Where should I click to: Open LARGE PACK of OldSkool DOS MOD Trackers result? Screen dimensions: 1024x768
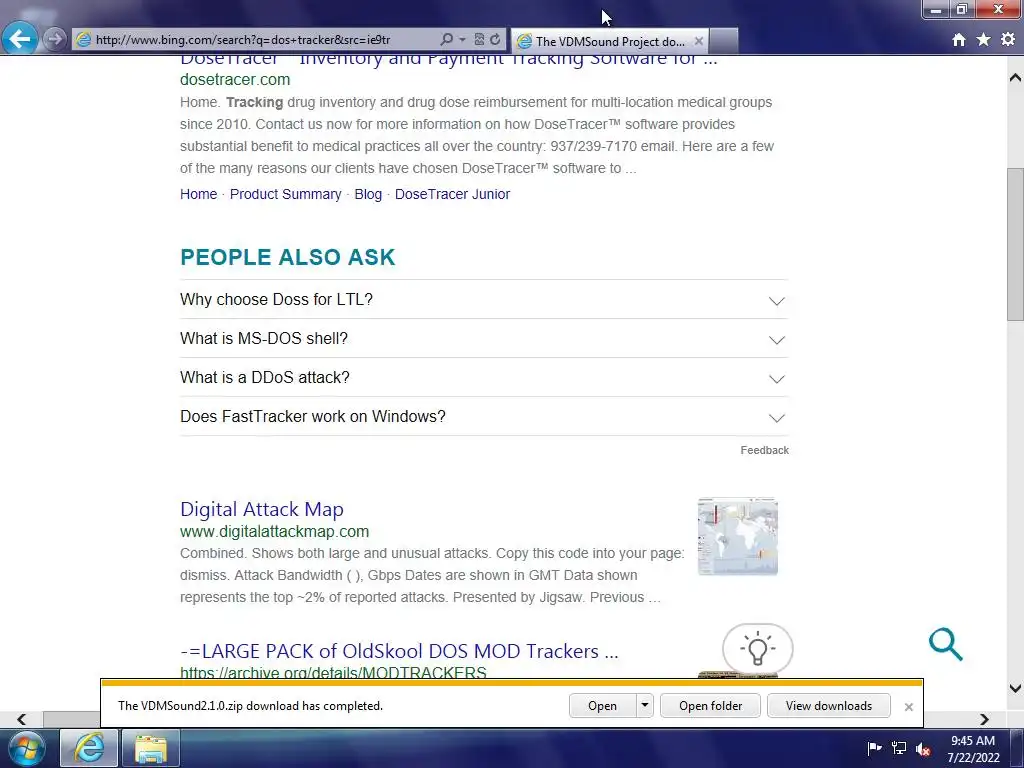click(x=399, y=651)
